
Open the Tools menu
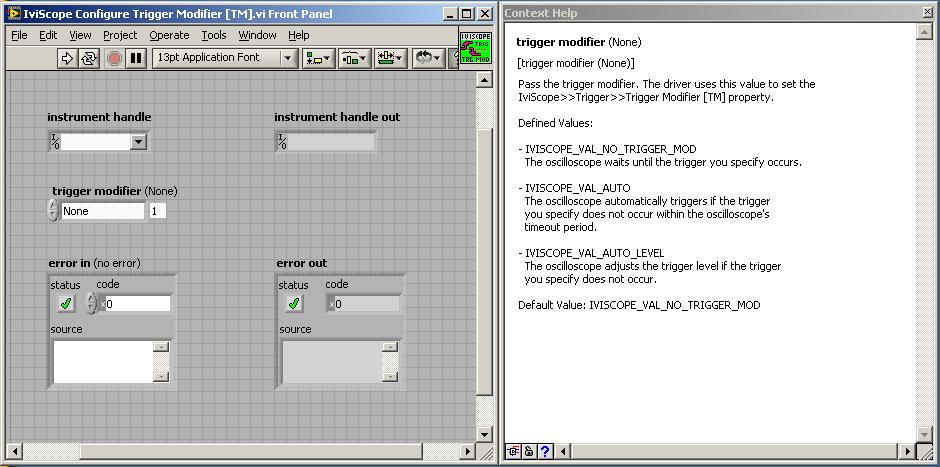click(213, 35)
